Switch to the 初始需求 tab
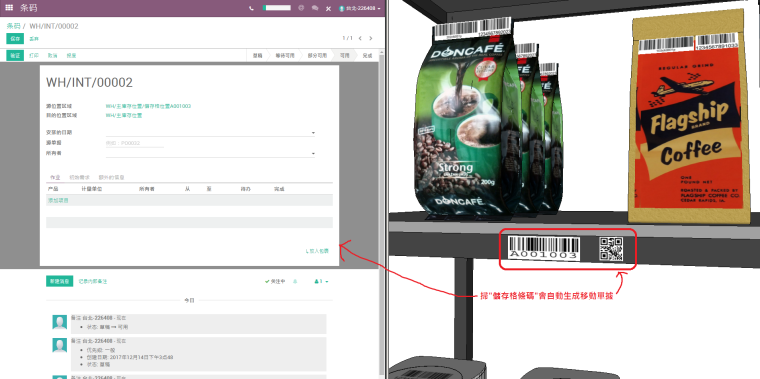Viewport: 760px width, 379px height. pos(79,177)
